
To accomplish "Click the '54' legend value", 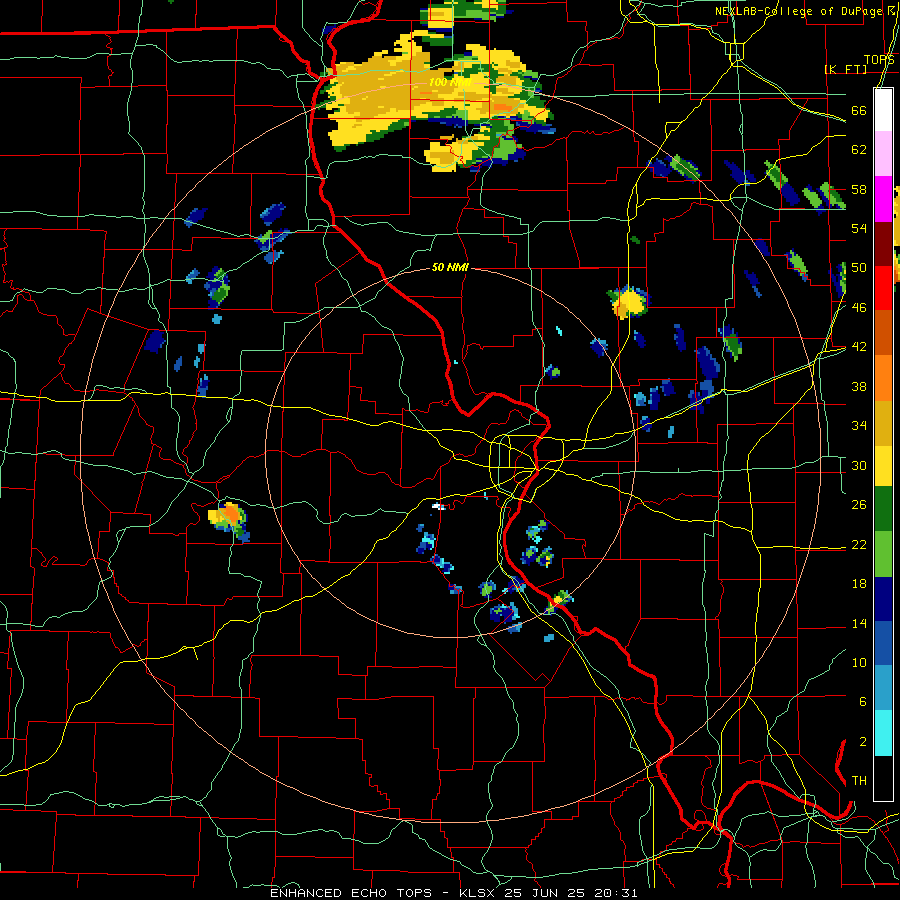I will [859, 228].
